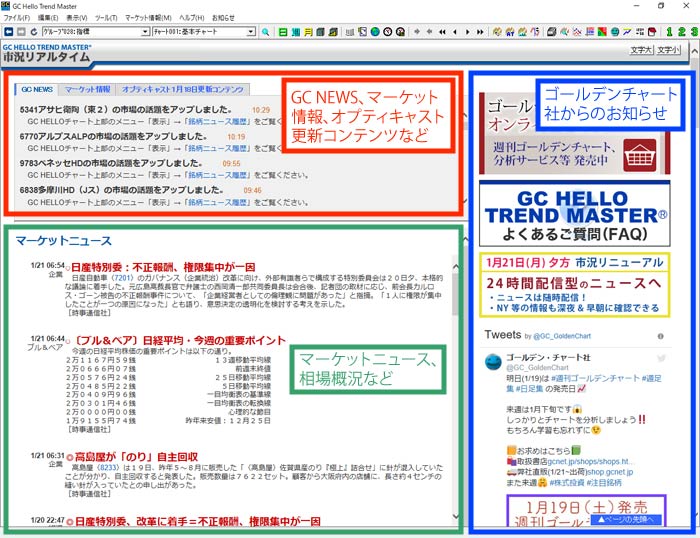Open 銘柄ニュース履歴 link under 6770アルプスALP
This screenshot has width=700, height=538.
coord(217,148)
